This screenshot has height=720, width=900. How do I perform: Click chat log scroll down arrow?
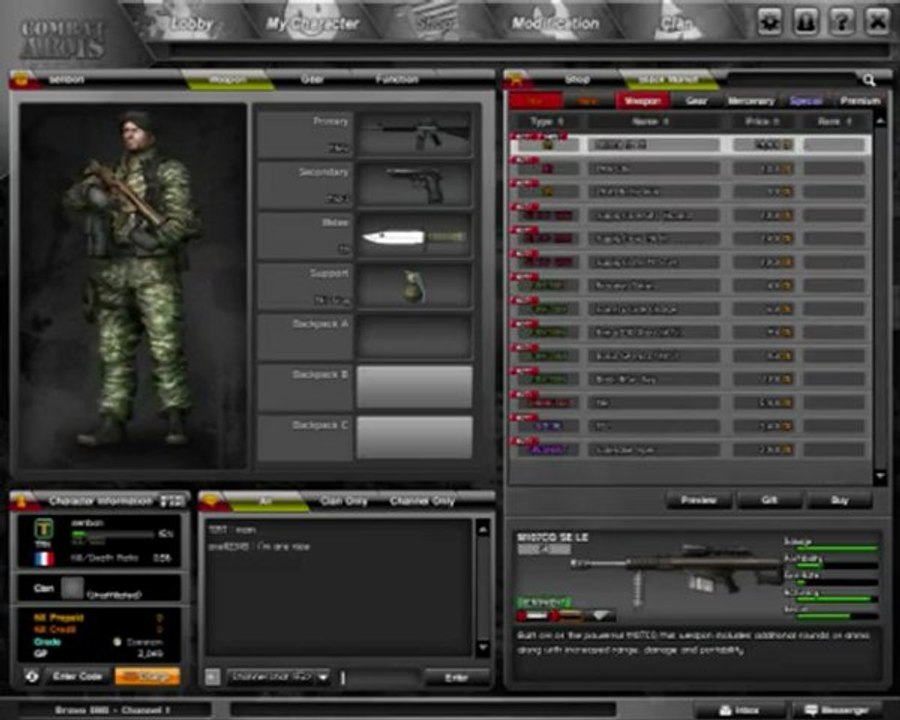(x=483, y=648)
